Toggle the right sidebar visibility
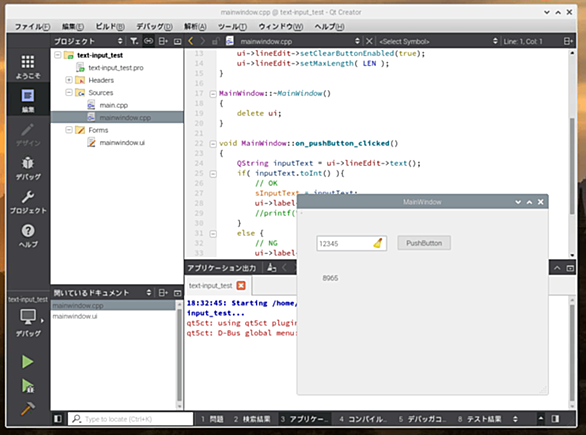The image size is (586, 435). (555, 419)
